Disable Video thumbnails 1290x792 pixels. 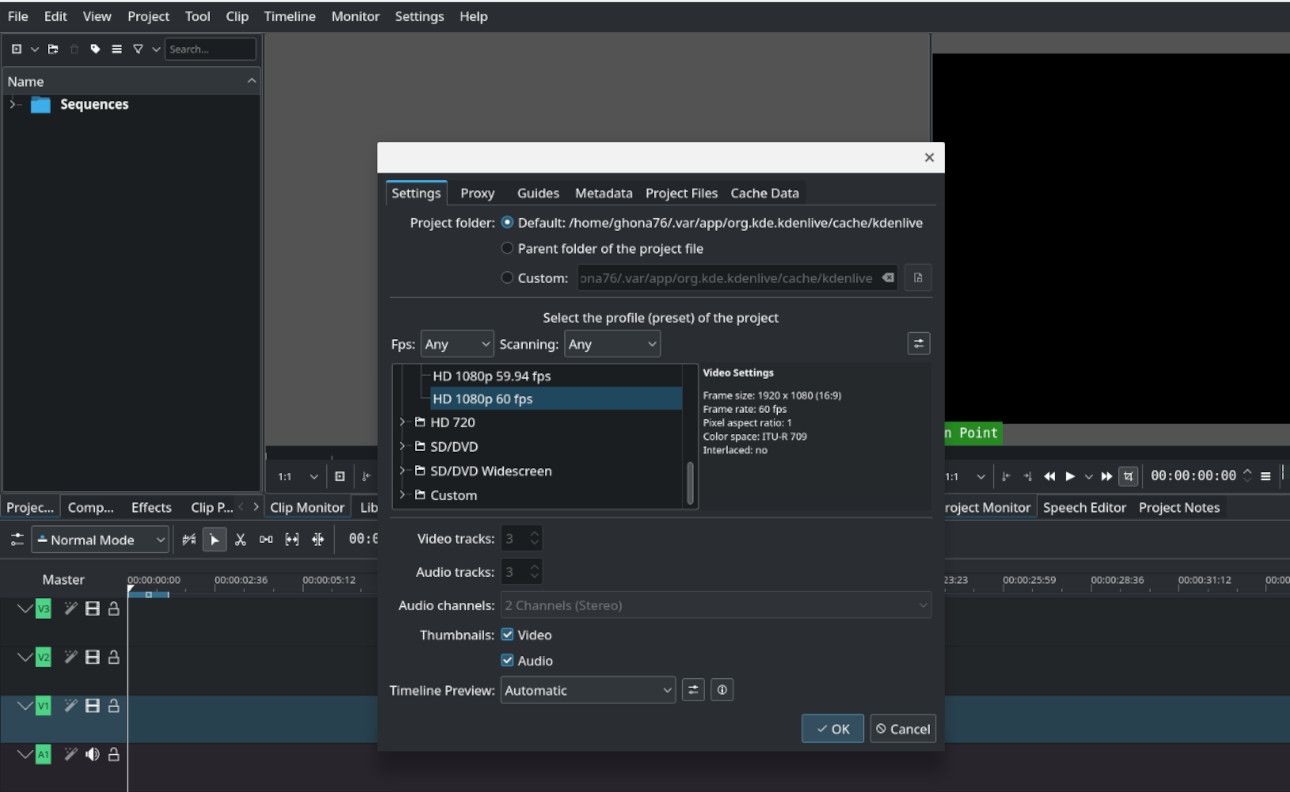(x=507, y=634)
